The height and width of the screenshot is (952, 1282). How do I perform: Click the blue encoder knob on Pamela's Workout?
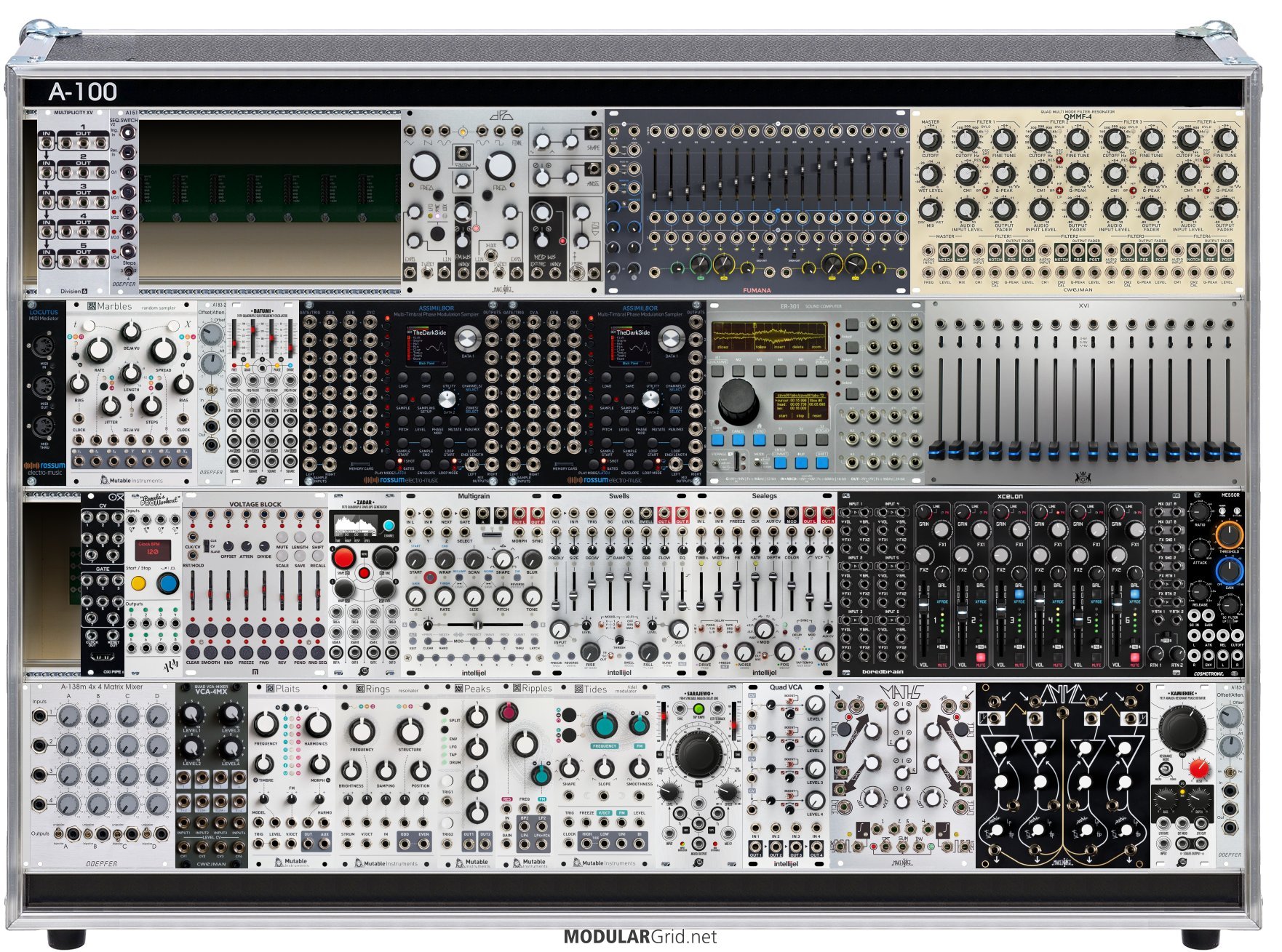coord(167,583)
